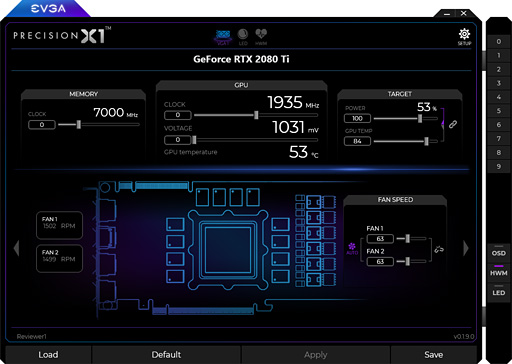Click the Load button

coord(48,355)
